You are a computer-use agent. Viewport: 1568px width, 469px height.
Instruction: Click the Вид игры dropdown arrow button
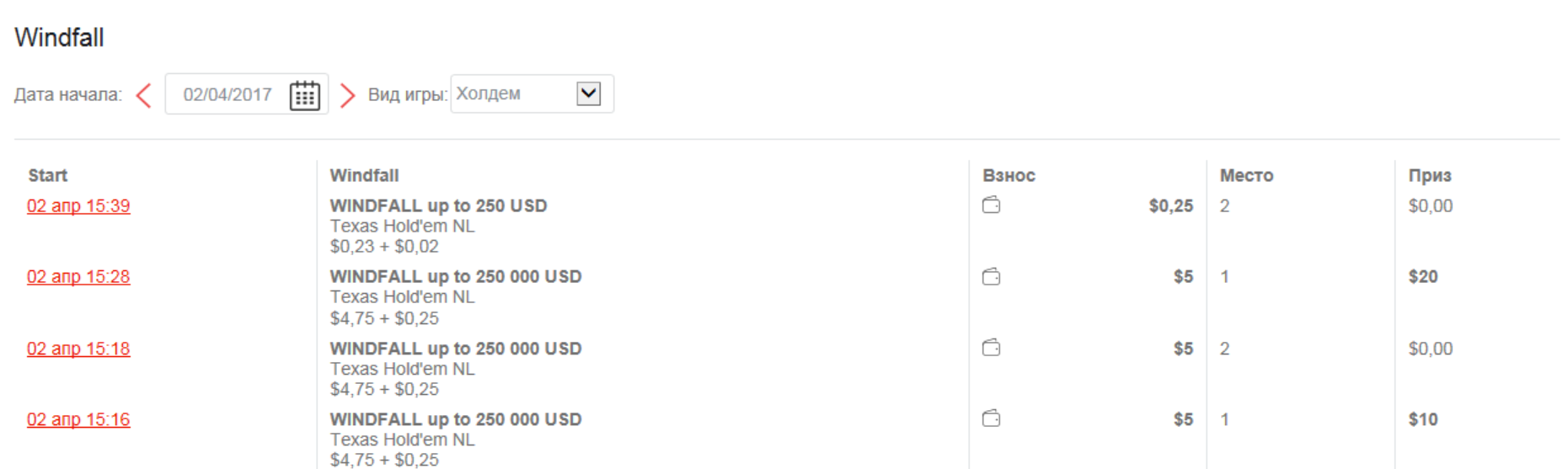[588, 93]
